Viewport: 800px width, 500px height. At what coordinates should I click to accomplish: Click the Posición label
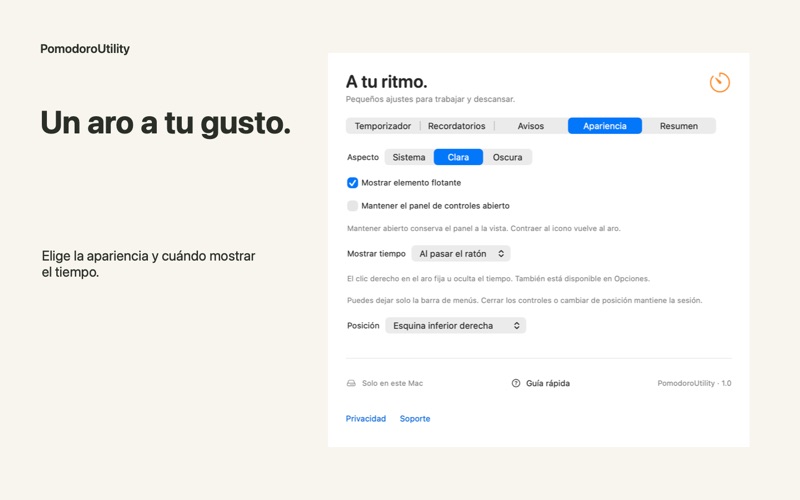[x=363, y=326]
